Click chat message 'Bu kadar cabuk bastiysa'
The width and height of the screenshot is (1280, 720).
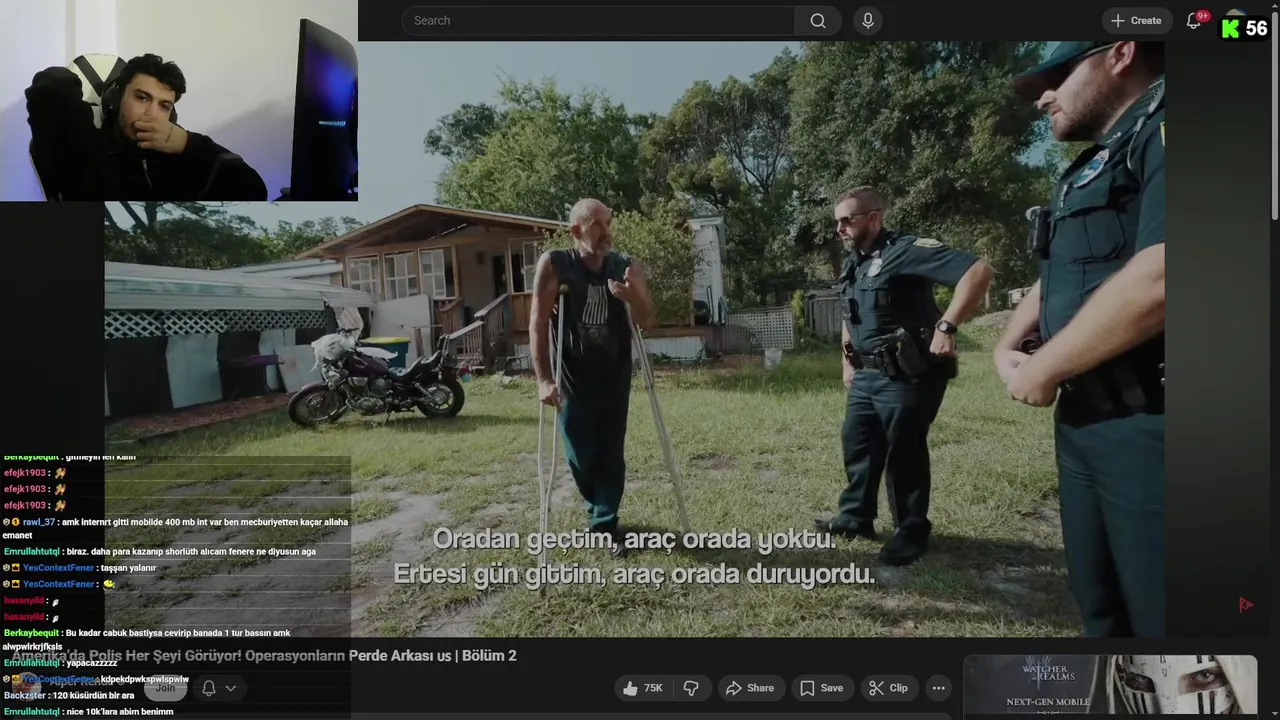click(x=147, y=639)
